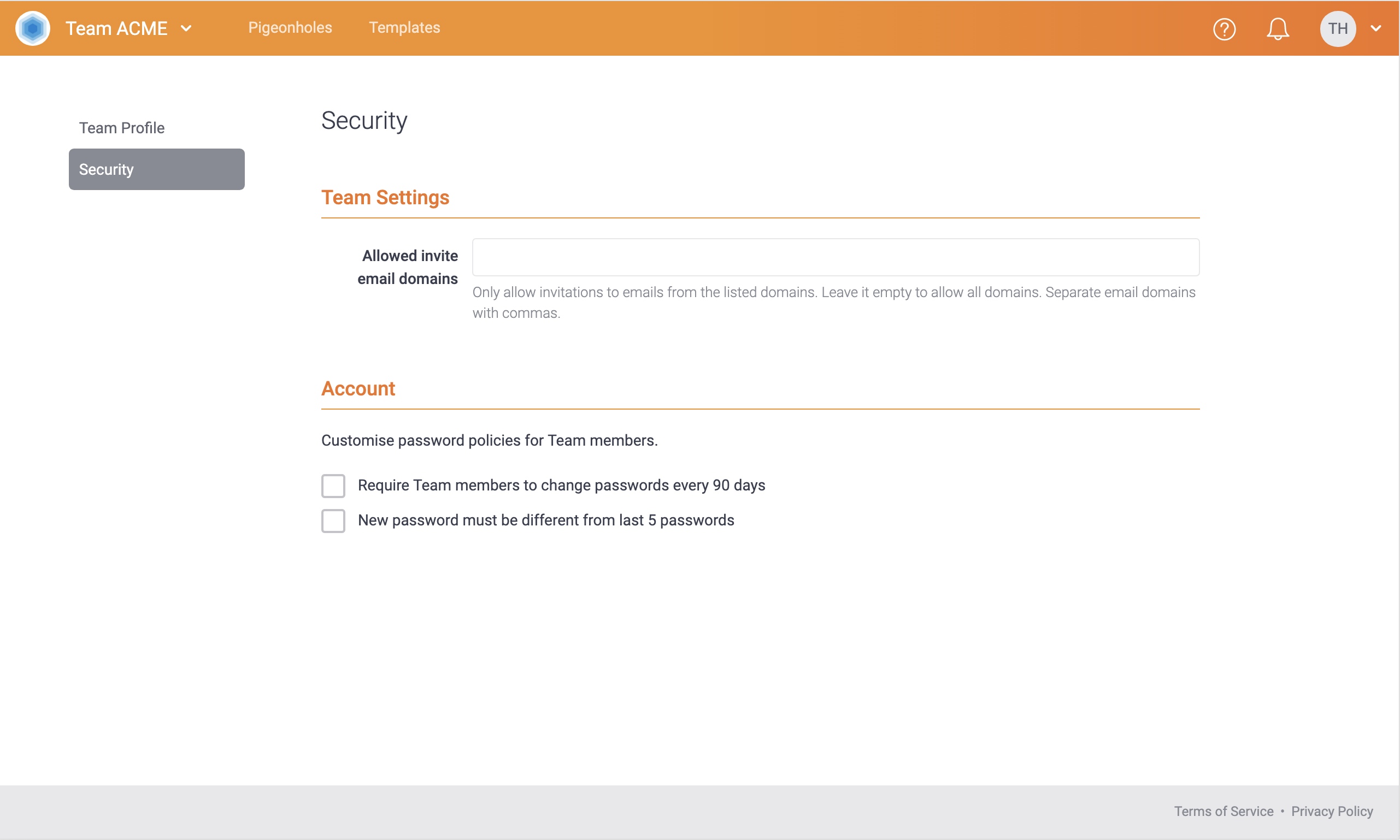
Task: Expand the Team ACME team switcher chevron
Action: tap(186, 28)
